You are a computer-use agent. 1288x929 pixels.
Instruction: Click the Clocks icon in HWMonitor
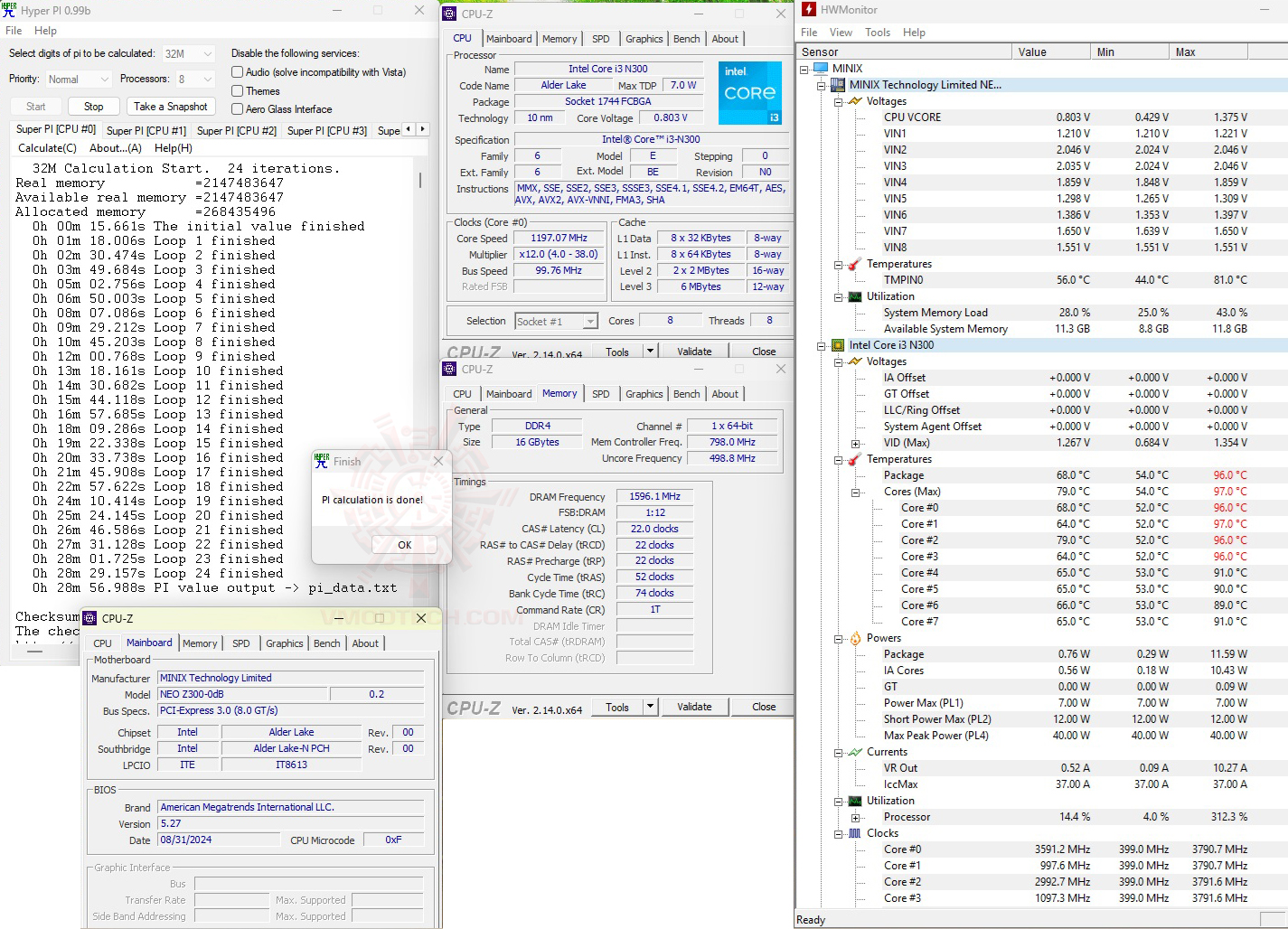coord(855,833)
